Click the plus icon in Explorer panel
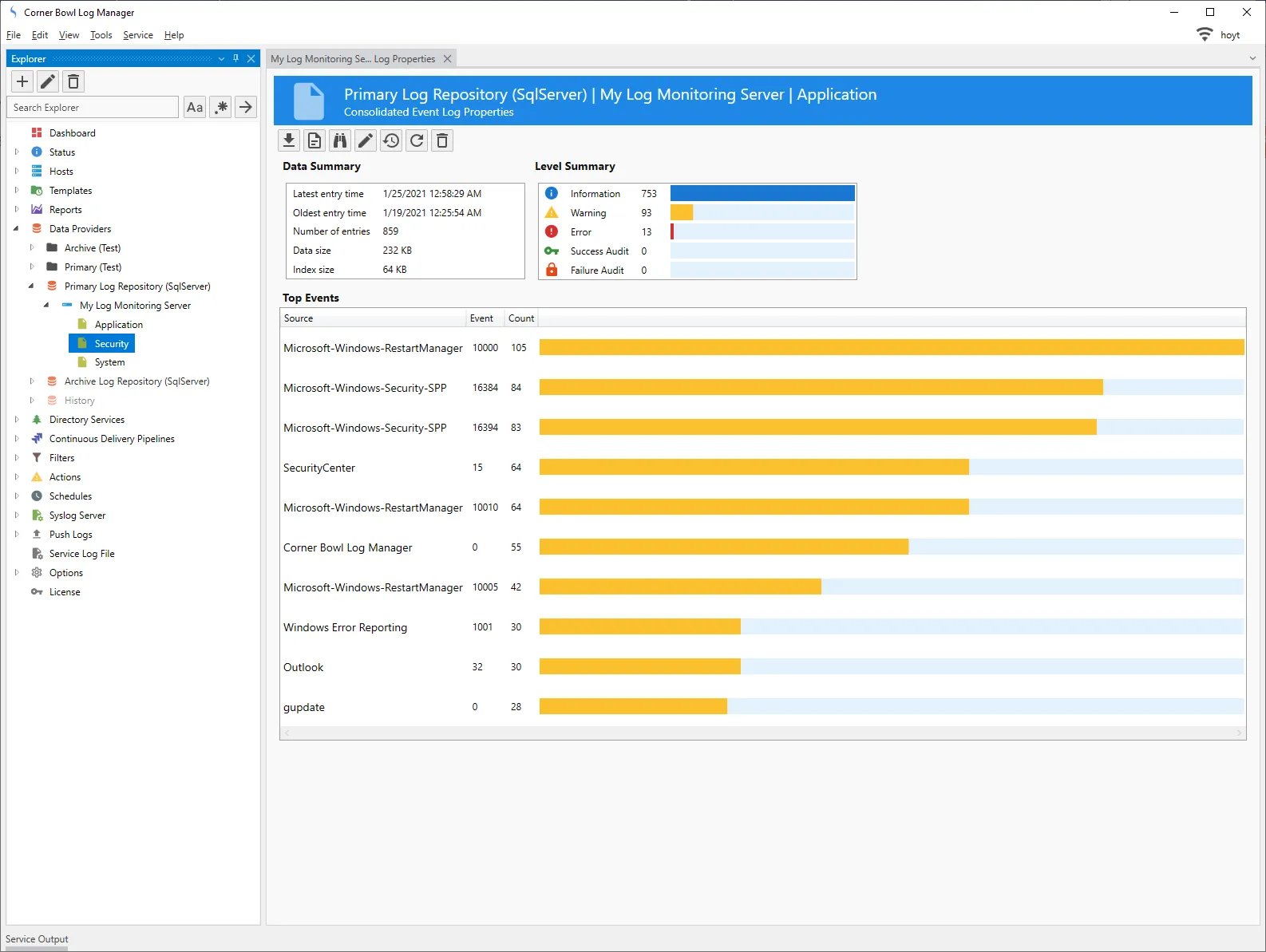The width and height of the screenshot is (1266, 952). click(x=22, y=81)
